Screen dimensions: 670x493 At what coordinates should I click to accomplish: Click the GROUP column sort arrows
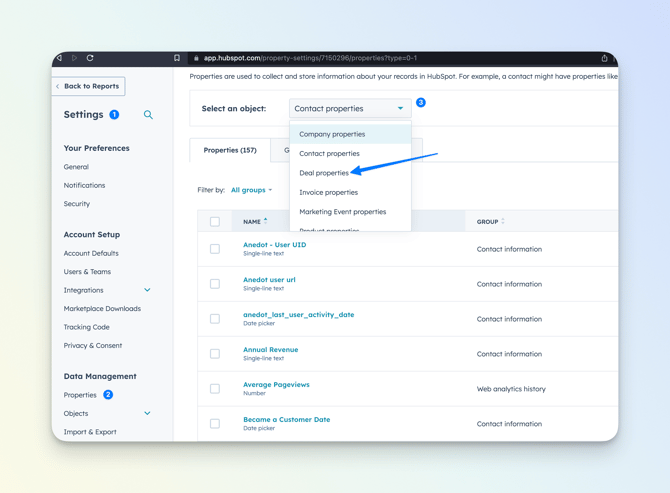(x=503, y=221)
